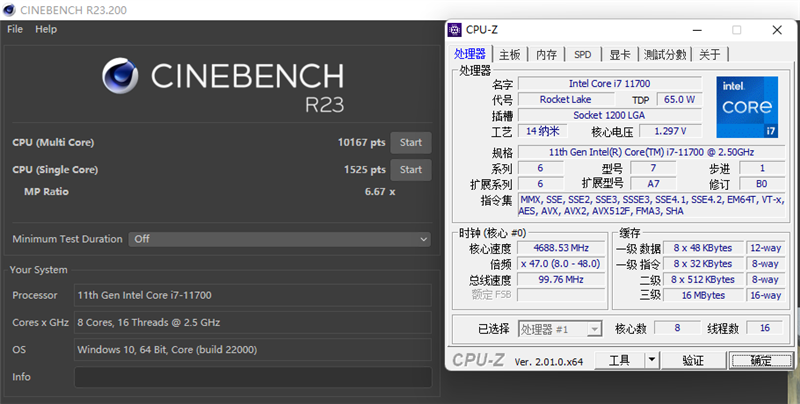
Task: Click the 代号 value Rocket Lake
Action: coord(565,99)
